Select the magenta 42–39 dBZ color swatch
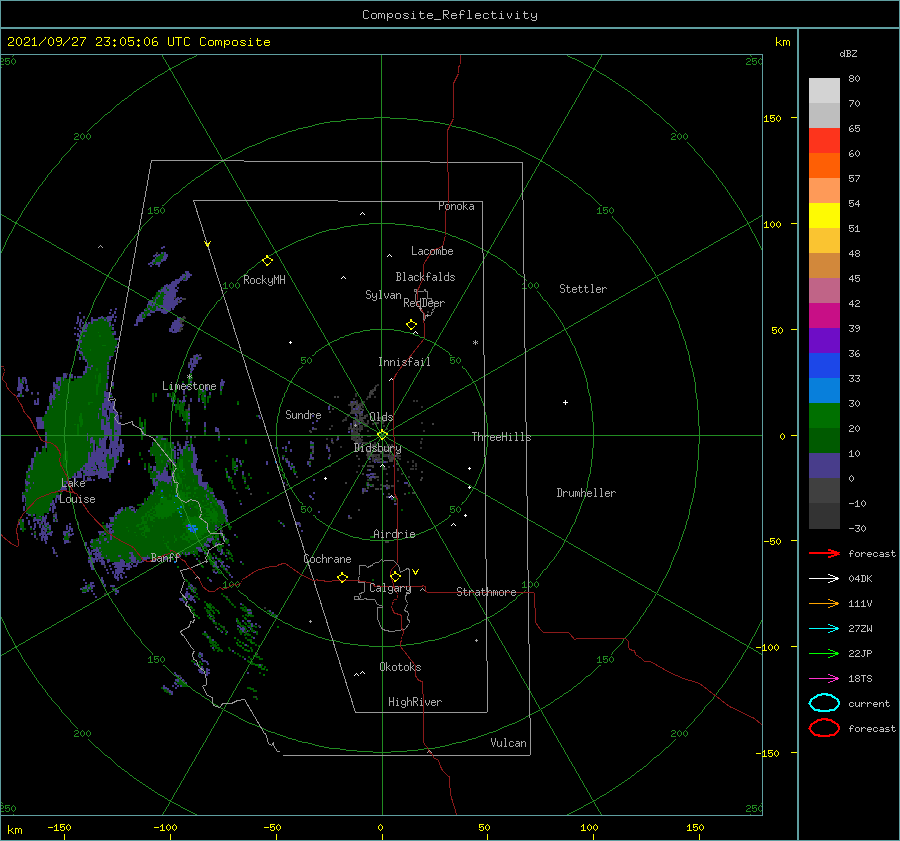Viewport: 900px width, 841px height. [x=824, y=316]
